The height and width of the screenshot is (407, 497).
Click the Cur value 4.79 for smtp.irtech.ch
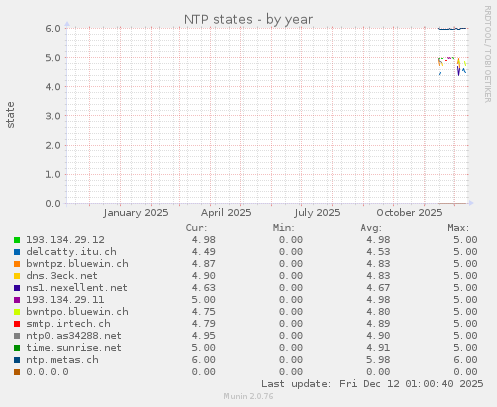pos(203,324)
